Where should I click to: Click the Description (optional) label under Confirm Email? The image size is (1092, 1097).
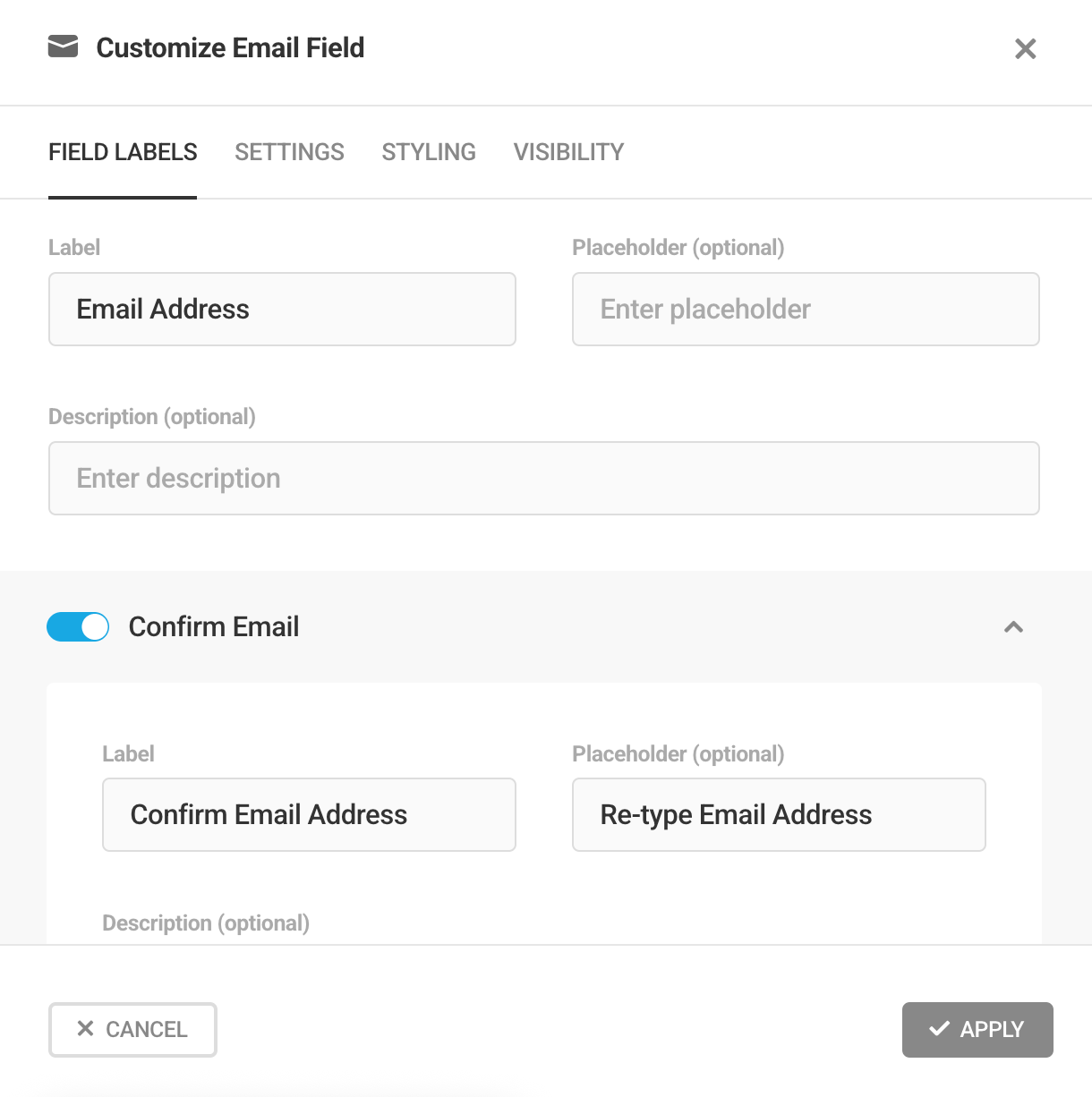point(206,923)
